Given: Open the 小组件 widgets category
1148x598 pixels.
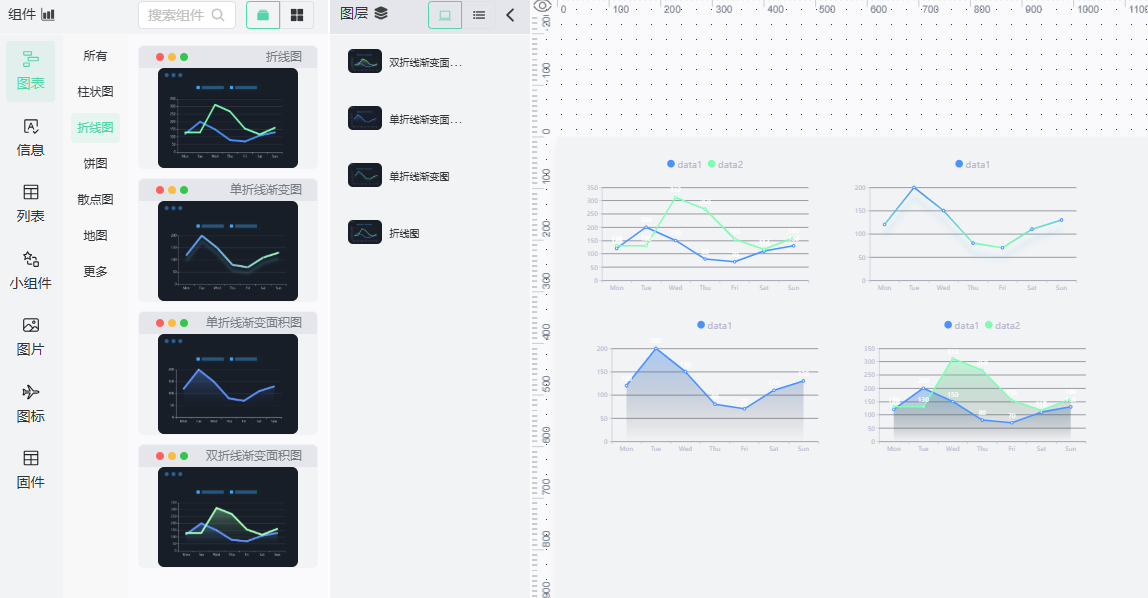Looking at the screenshot, I should (x=31, y=271).
